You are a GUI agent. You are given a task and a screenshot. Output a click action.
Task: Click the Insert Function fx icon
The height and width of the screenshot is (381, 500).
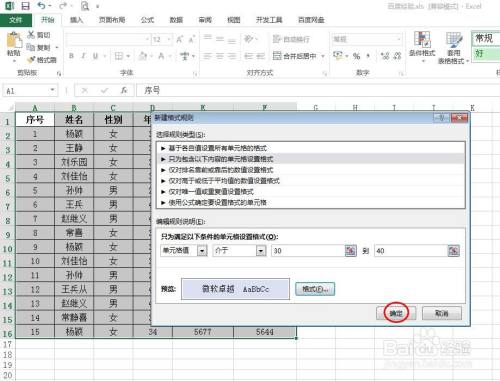coord(124,90)
